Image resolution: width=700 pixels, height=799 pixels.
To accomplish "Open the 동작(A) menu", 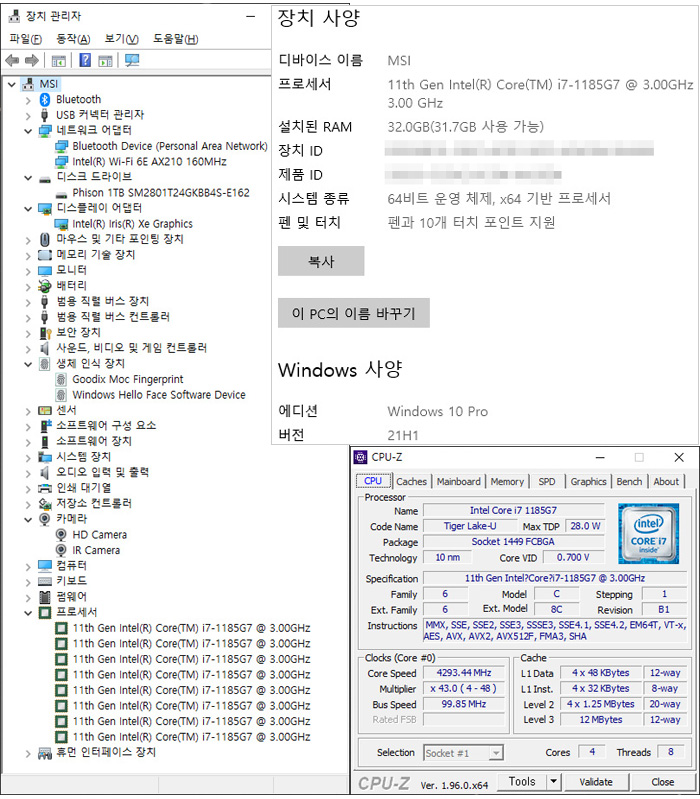I will coord(73,39).
